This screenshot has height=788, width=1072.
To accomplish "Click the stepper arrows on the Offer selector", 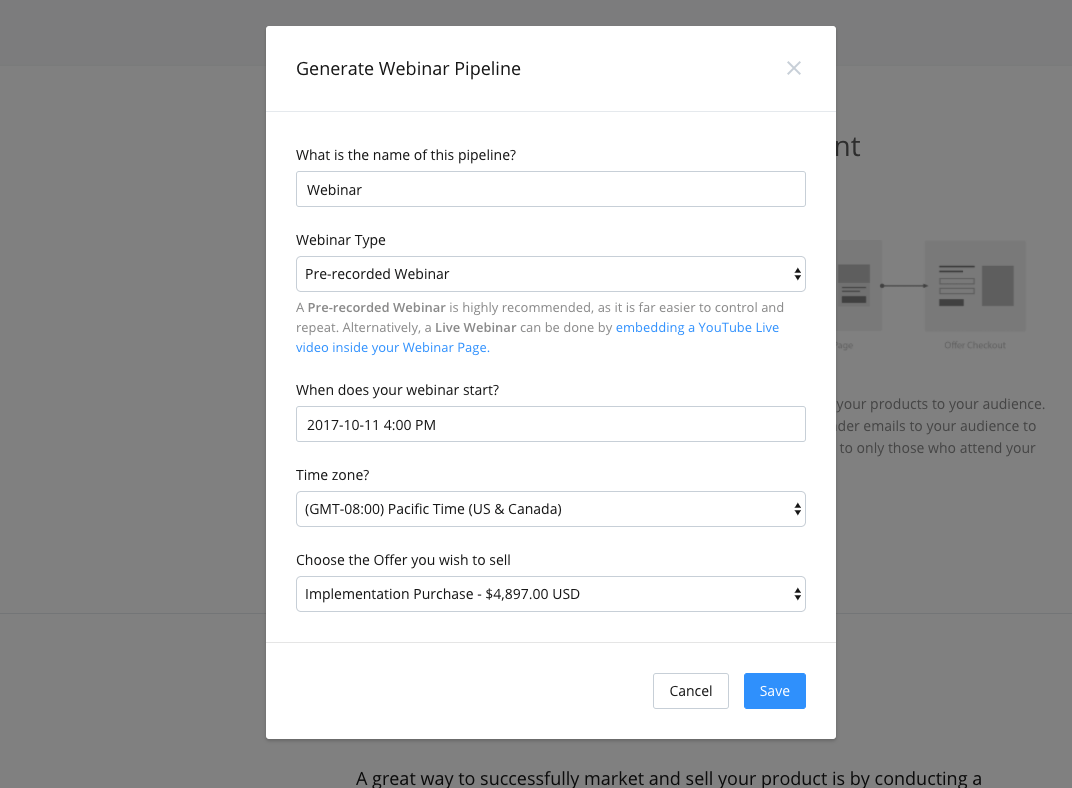I will click(797, 593).
